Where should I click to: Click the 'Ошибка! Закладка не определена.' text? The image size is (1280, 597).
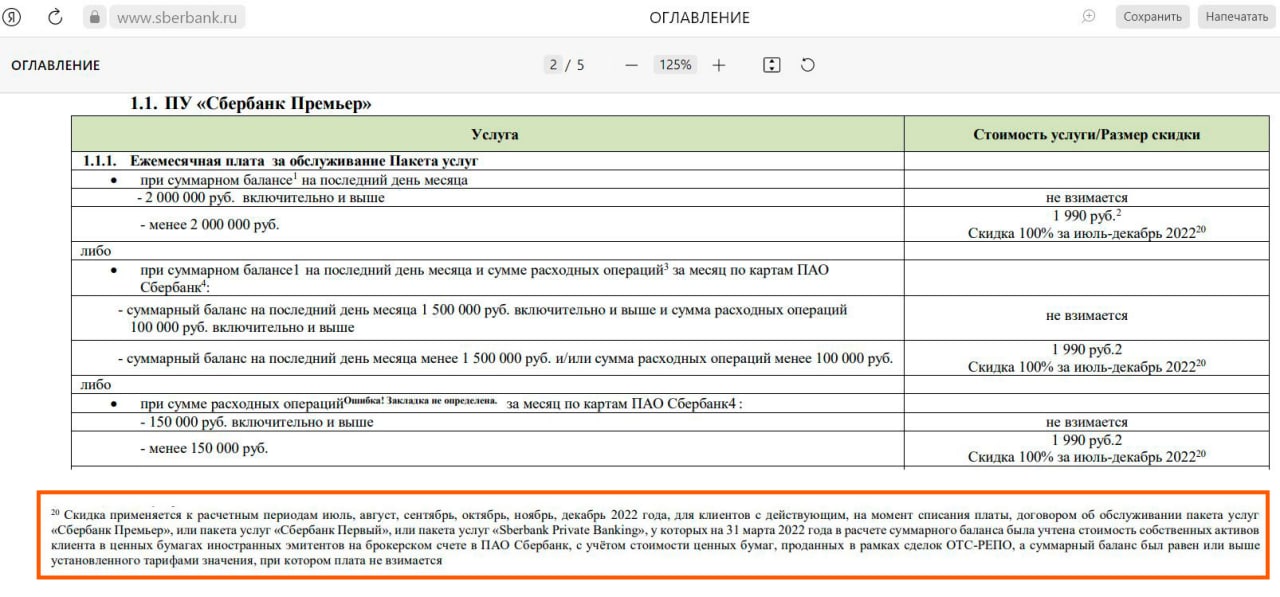point(421,400)
